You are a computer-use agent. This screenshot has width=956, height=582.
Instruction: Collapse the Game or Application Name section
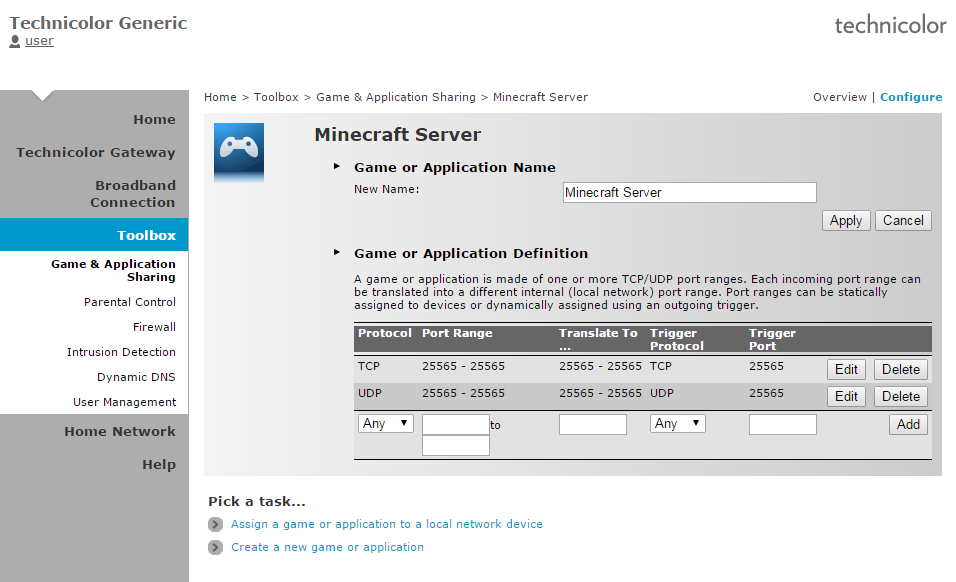[337, 166]
